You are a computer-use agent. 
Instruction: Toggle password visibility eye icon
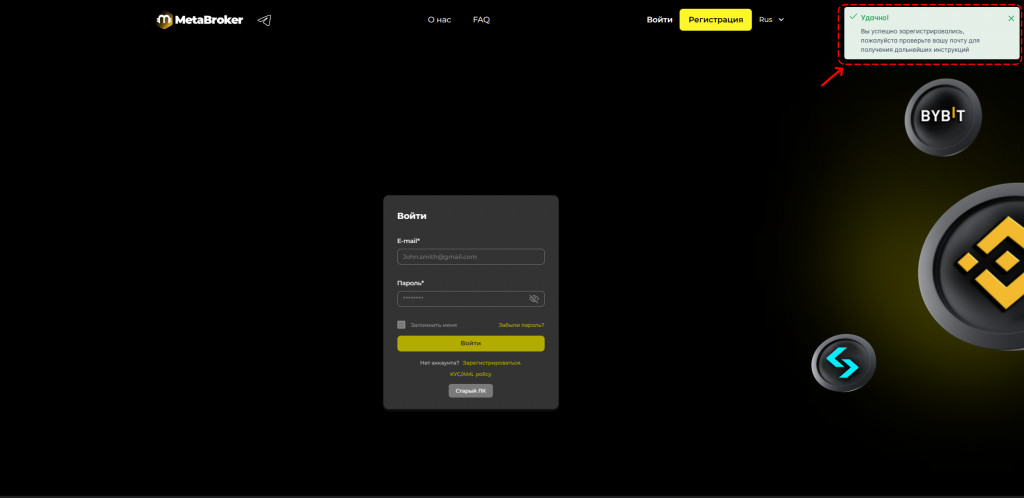point(534,299)
